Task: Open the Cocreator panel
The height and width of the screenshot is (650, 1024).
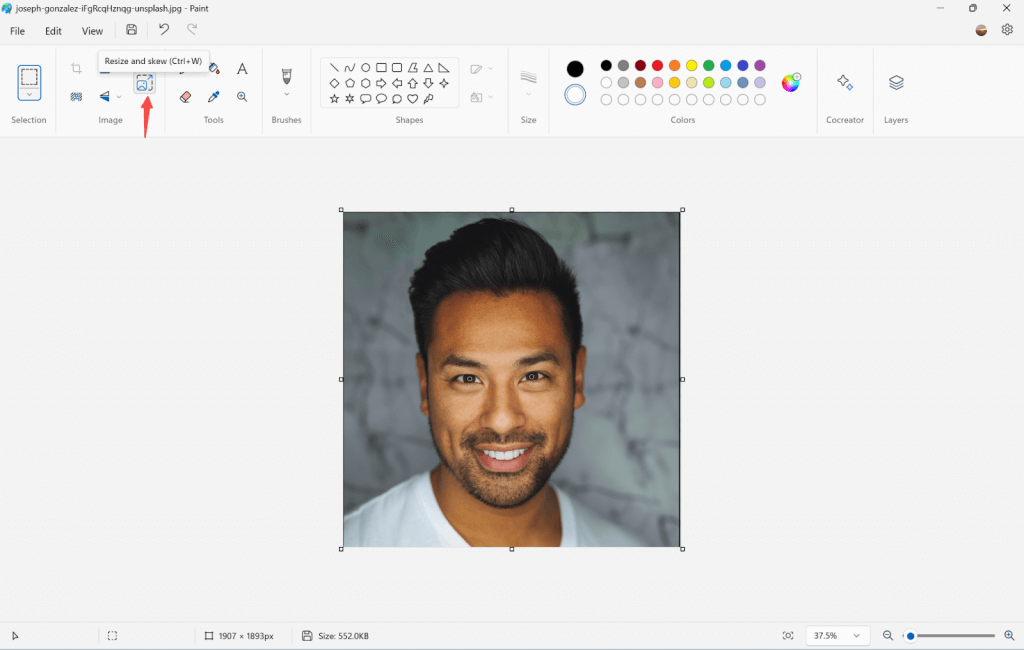Action: (845, 83)
